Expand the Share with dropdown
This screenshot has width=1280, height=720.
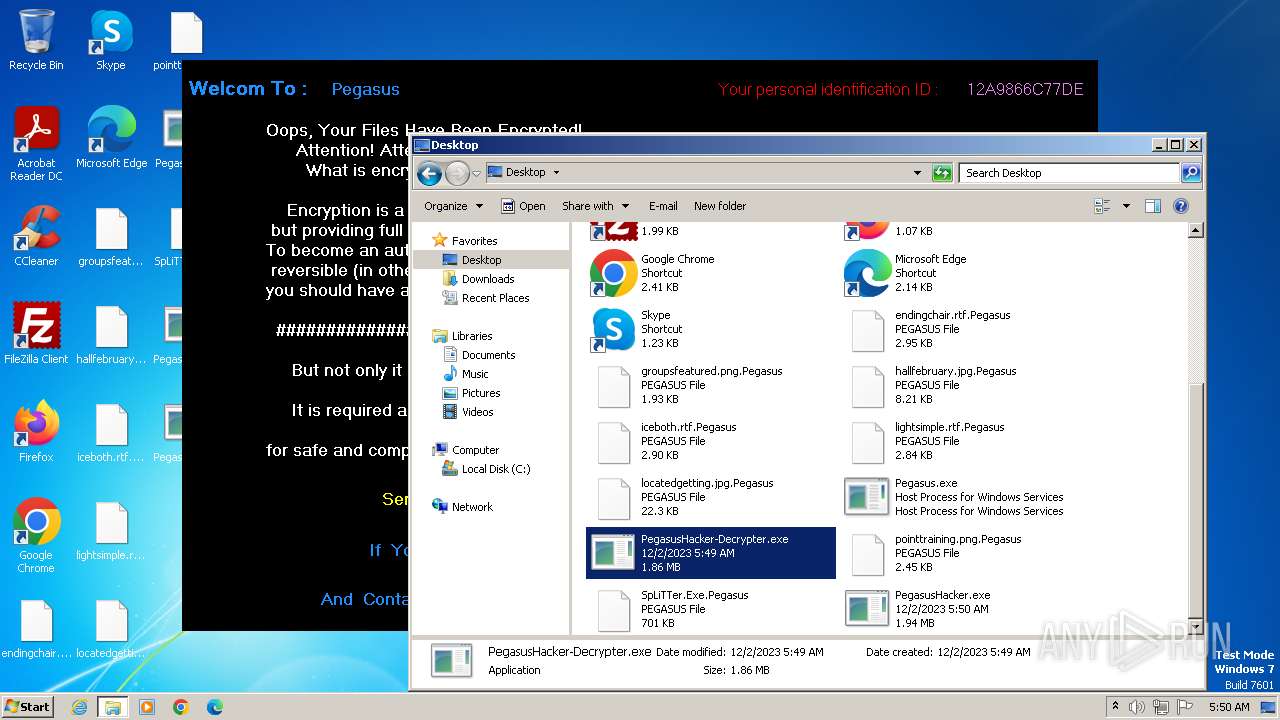[x=595, y=206]
